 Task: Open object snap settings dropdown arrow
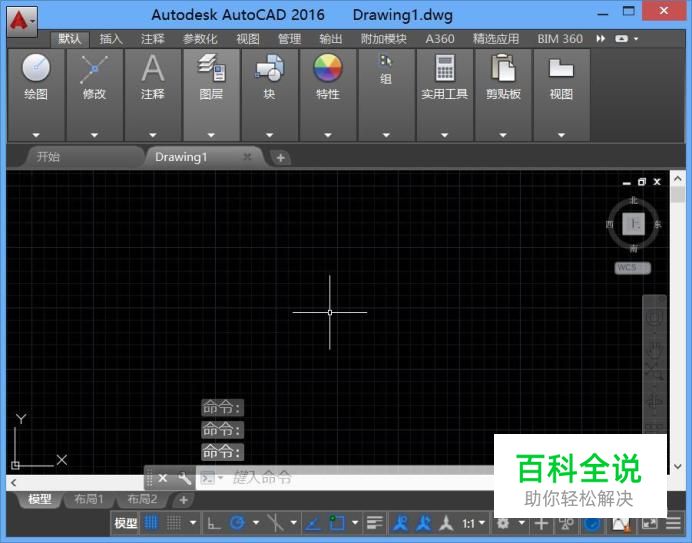pyautogui.click(x=355, y=523)
